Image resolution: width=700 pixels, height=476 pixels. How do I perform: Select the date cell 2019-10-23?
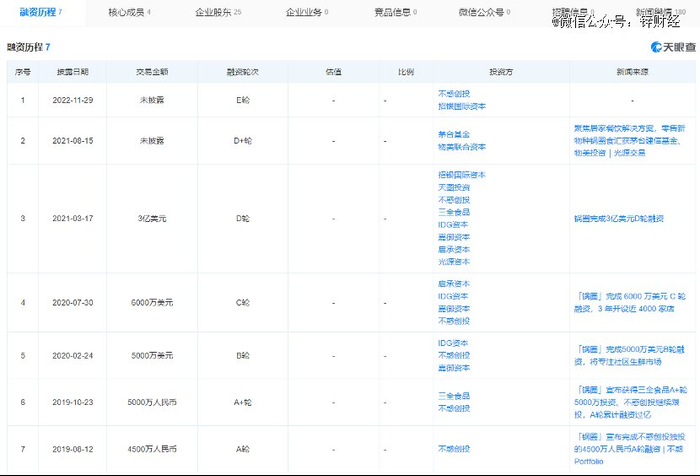tap(73, 402)
